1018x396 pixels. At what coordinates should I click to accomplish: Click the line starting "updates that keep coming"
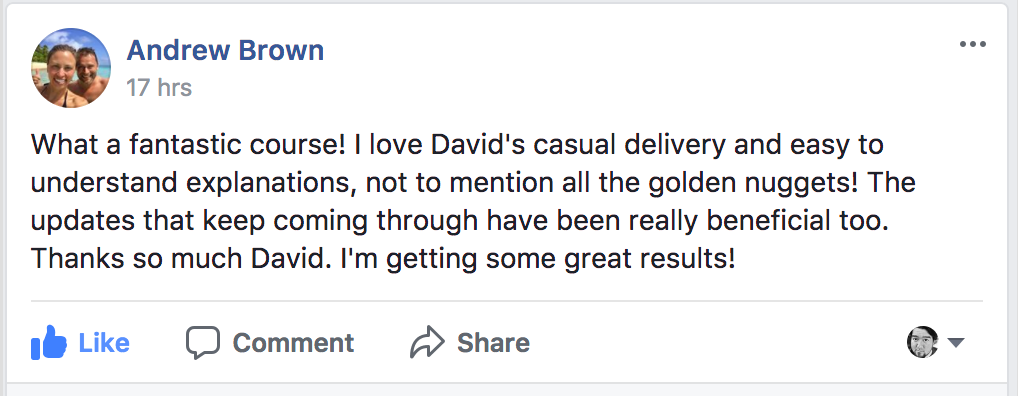(459, 221)
